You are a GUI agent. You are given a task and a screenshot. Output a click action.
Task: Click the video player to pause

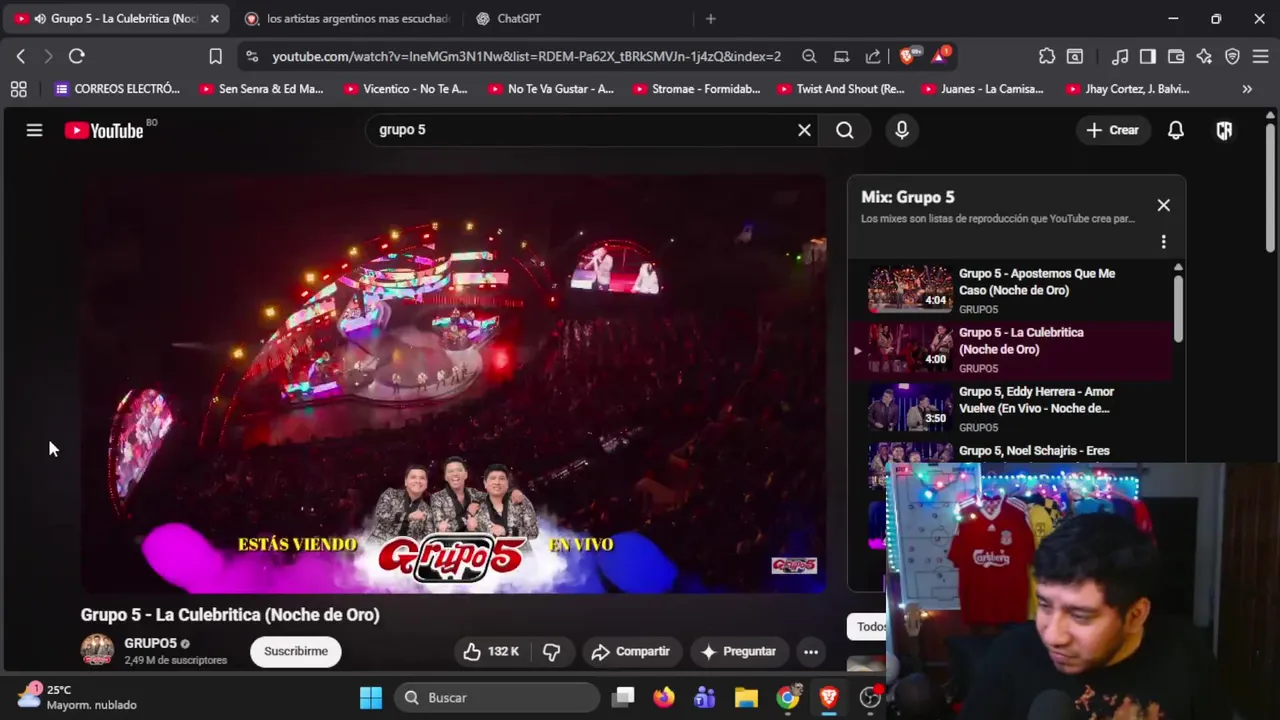(x=453, y=384)
